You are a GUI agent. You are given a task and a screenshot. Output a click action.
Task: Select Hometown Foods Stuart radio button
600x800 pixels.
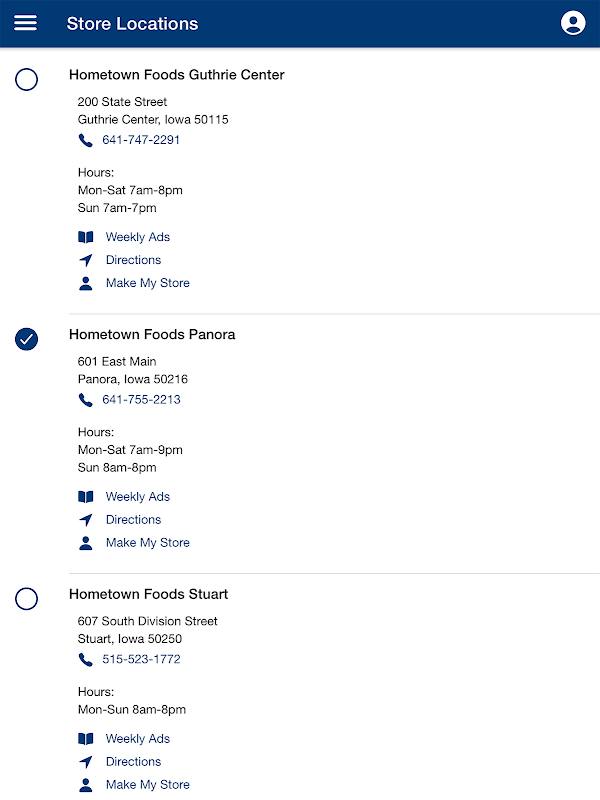click(x=27, y=599)
